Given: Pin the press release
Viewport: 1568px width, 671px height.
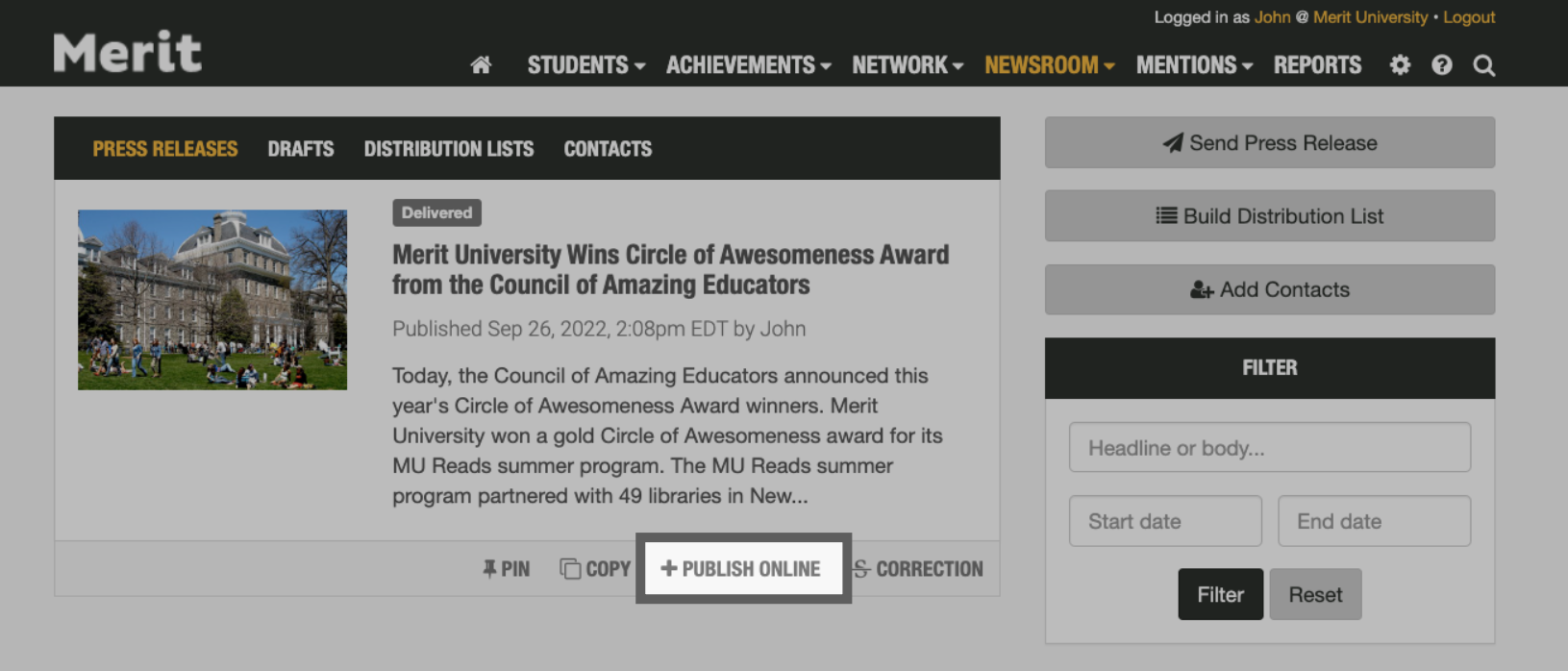Looking at the screenshot, I should click(507, 568).
